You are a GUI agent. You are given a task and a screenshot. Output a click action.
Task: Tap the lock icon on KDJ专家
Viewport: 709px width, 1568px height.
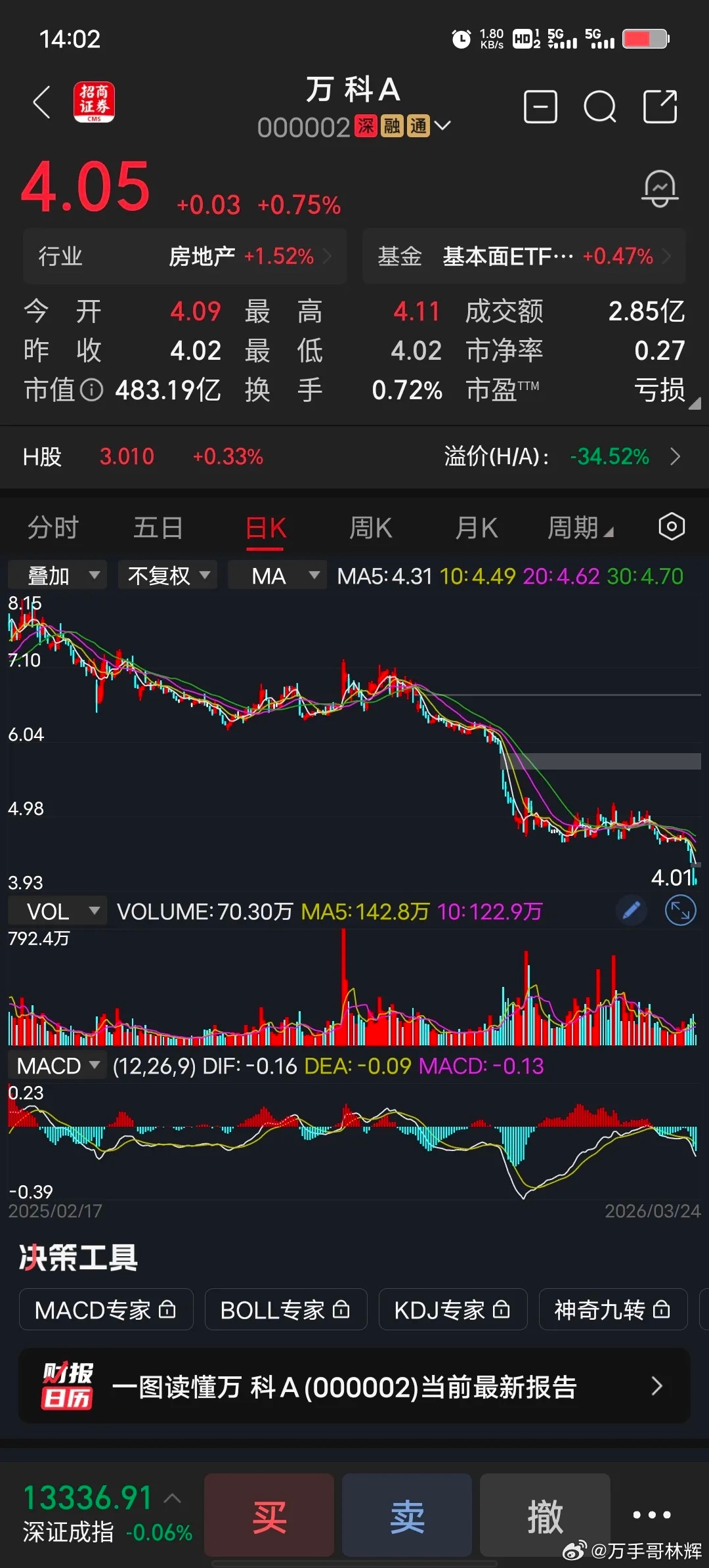[x=502, y=1309]
